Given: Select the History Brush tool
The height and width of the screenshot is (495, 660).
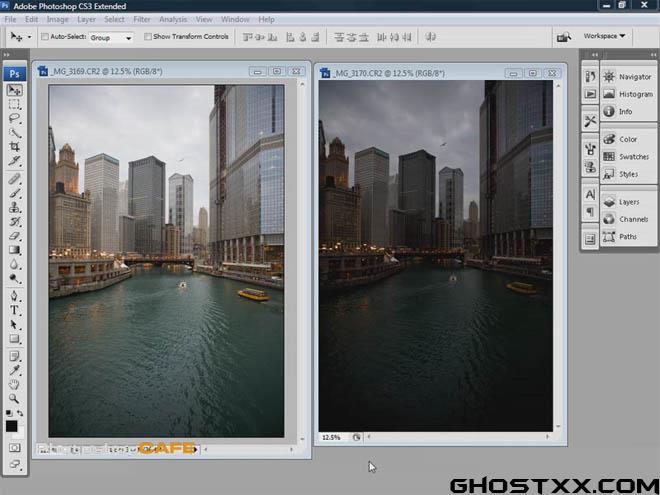Looking at the screenshot, I should (14, 222).
